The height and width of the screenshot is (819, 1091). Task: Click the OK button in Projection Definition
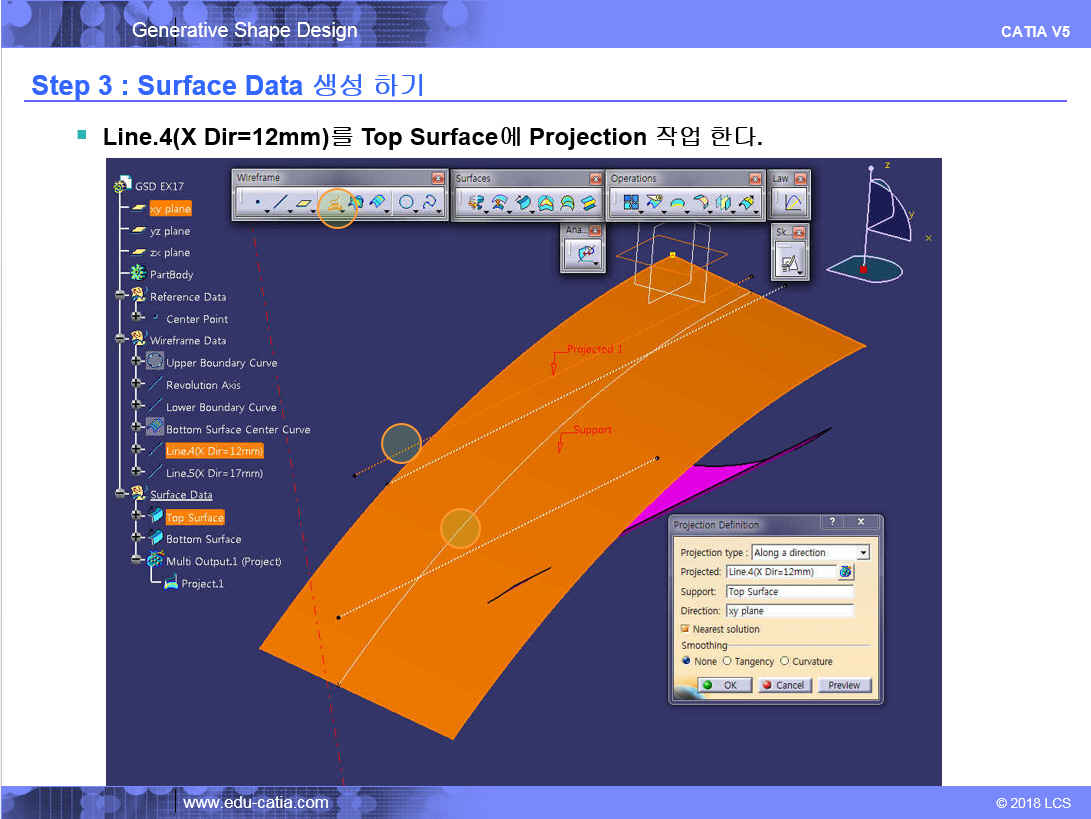[723, 685]
